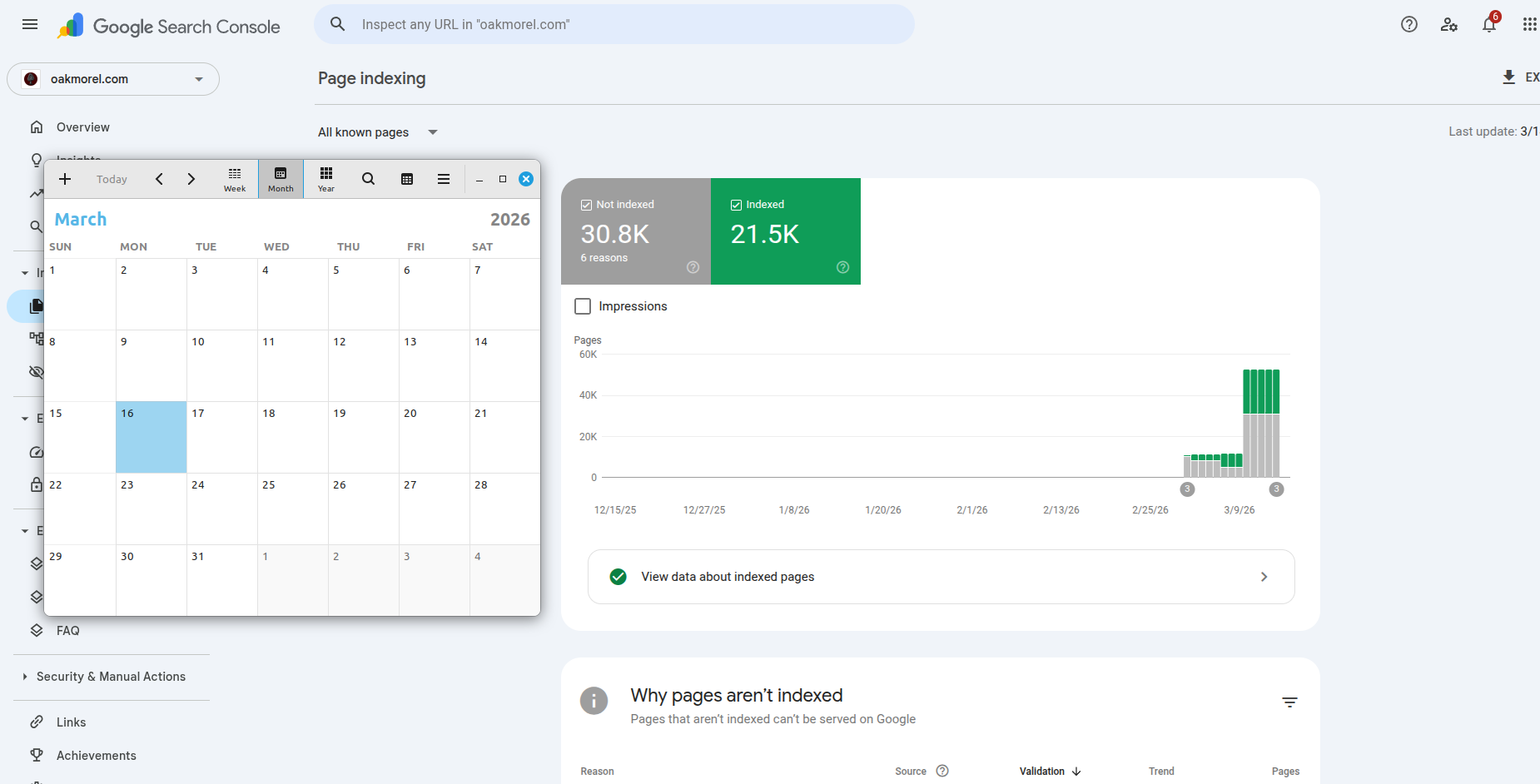The height and width of the screenshot is (784, 1540).
Task: Toggle the Indexed checkbox
Action: coord(736,205)
